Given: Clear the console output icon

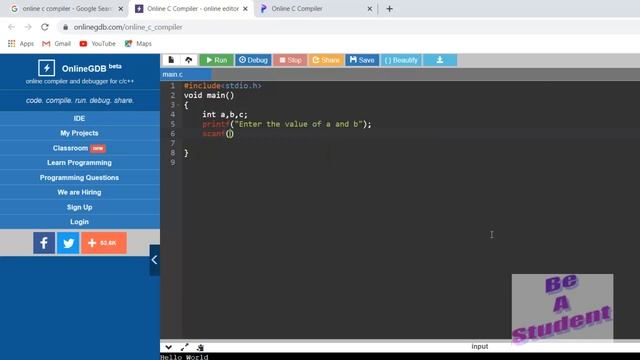Looking at the screenshot, I should (x=200, y=347).
